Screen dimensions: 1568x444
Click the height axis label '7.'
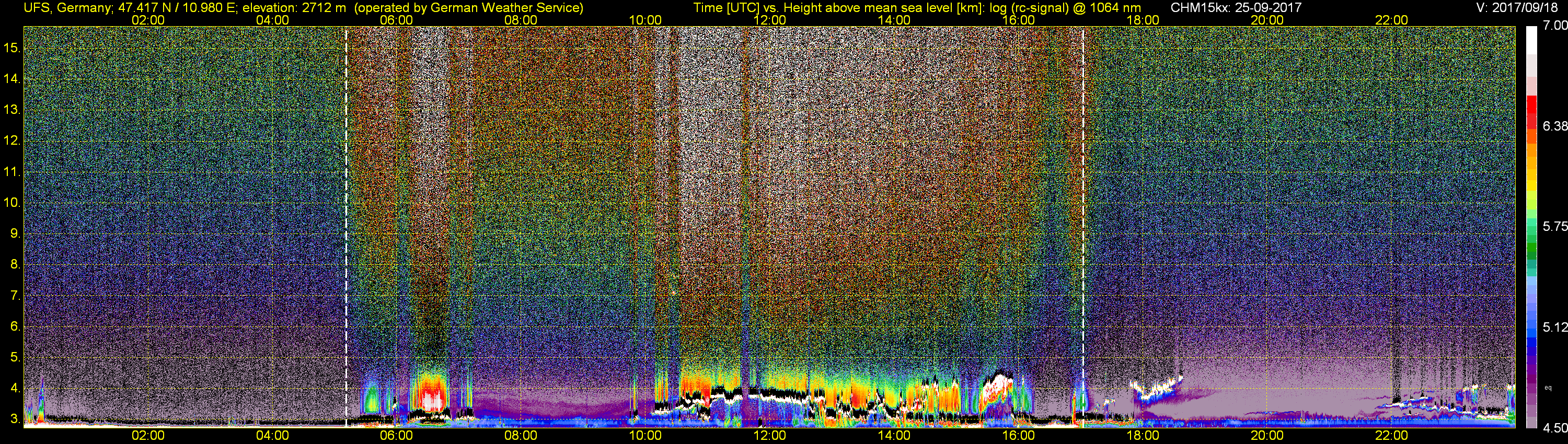(15, 296)
